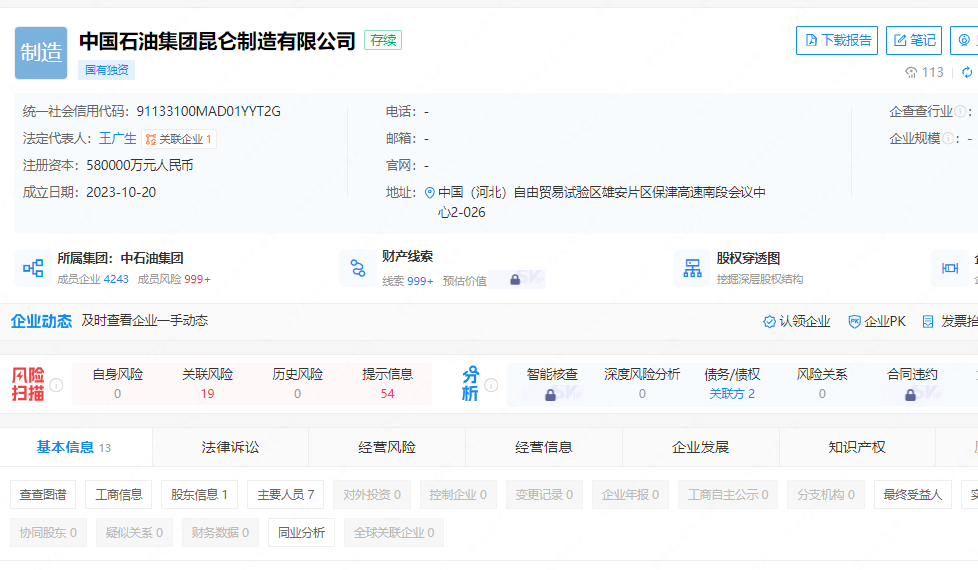Image resolution: width=978 pixels, height=570 pixels.
Task: Select 分支机构 0 sub-tab
Action: point(826,495)
